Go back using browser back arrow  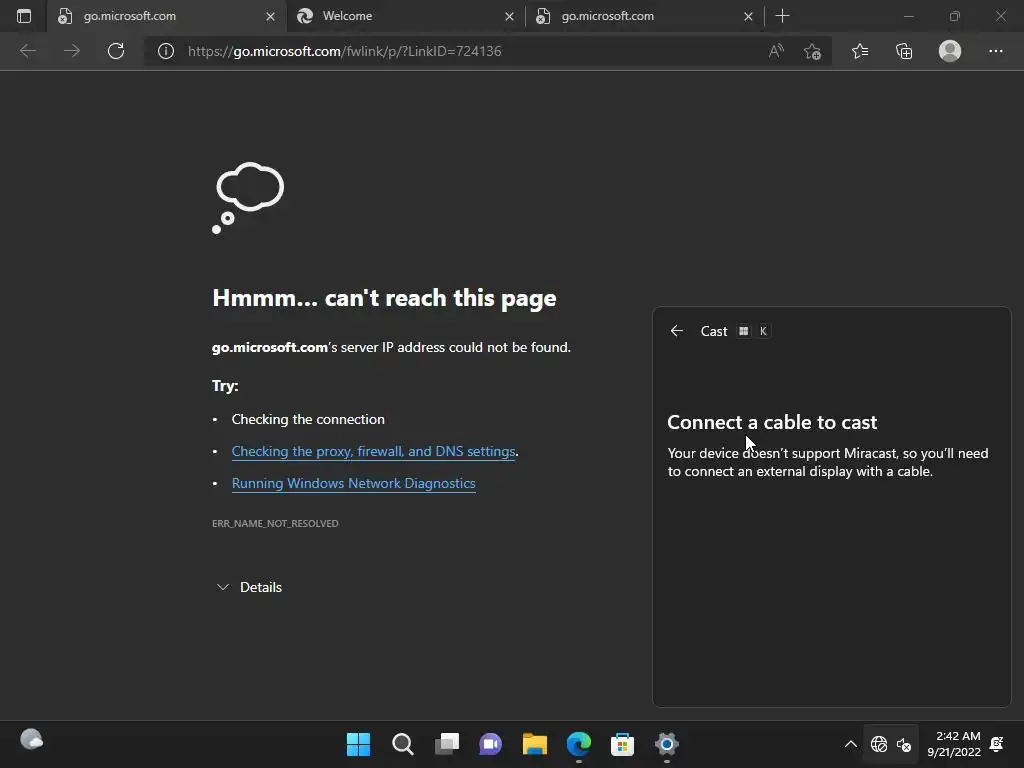(x=28, y=51)
